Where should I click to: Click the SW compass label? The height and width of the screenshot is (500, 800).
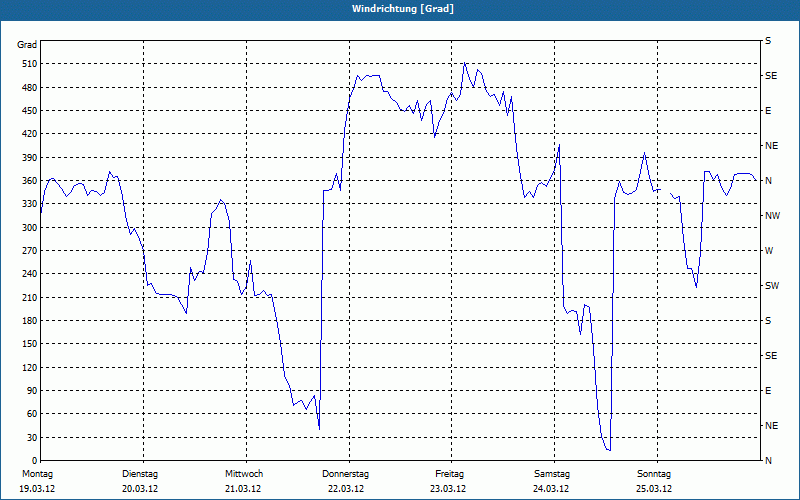[772, 286]
